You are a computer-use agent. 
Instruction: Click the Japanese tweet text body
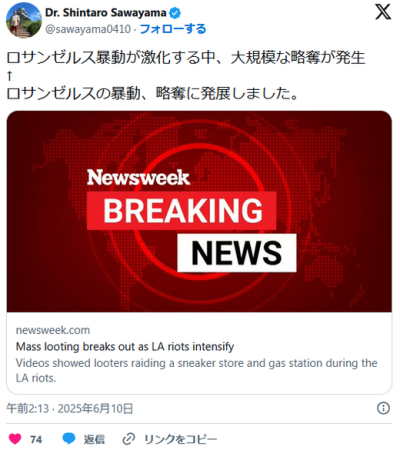coord(186,75)
